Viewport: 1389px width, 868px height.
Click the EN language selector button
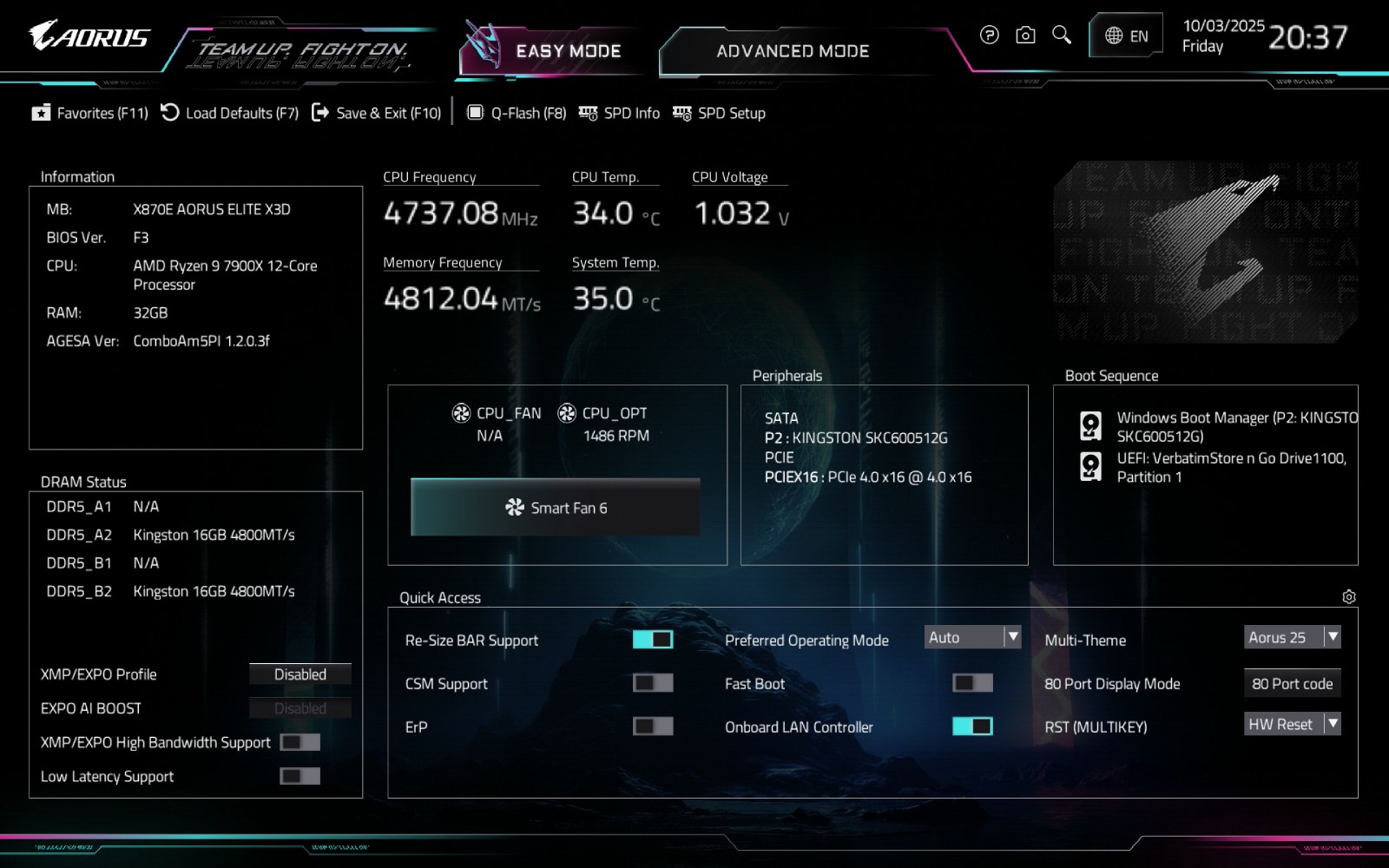[1126, 36]
